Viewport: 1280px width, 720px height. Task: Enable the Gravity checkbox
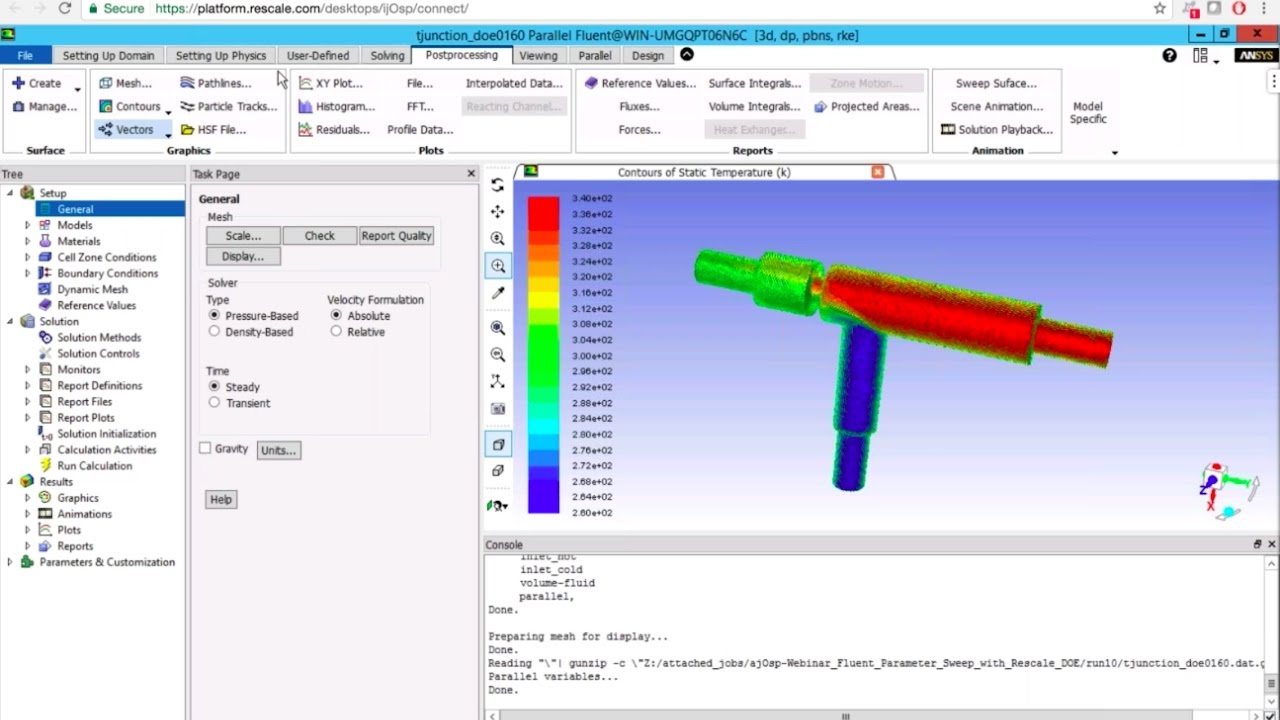205,448
